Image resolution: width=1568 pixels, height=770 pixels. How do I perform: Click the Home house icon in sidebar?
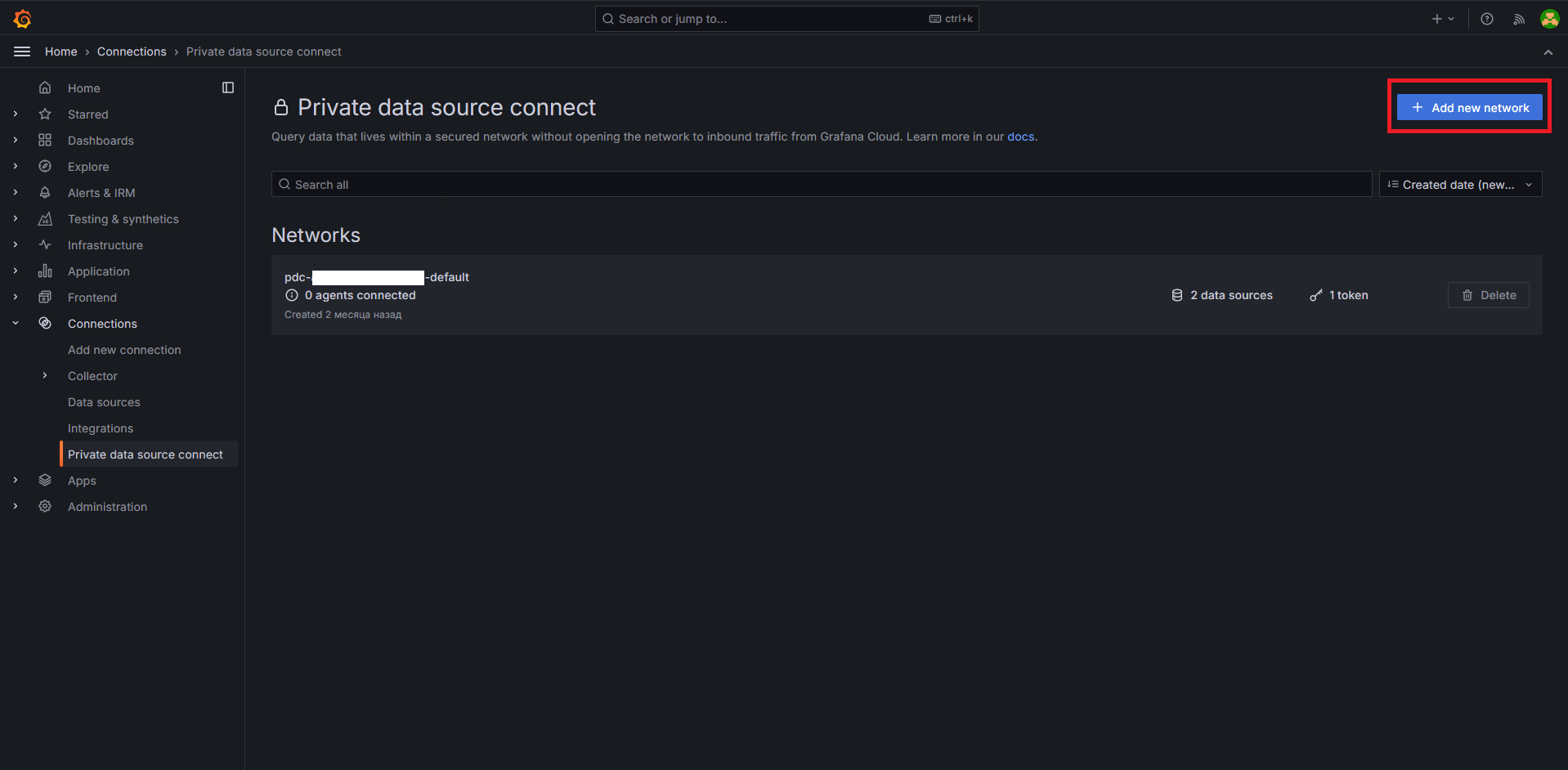pos(45,87)
